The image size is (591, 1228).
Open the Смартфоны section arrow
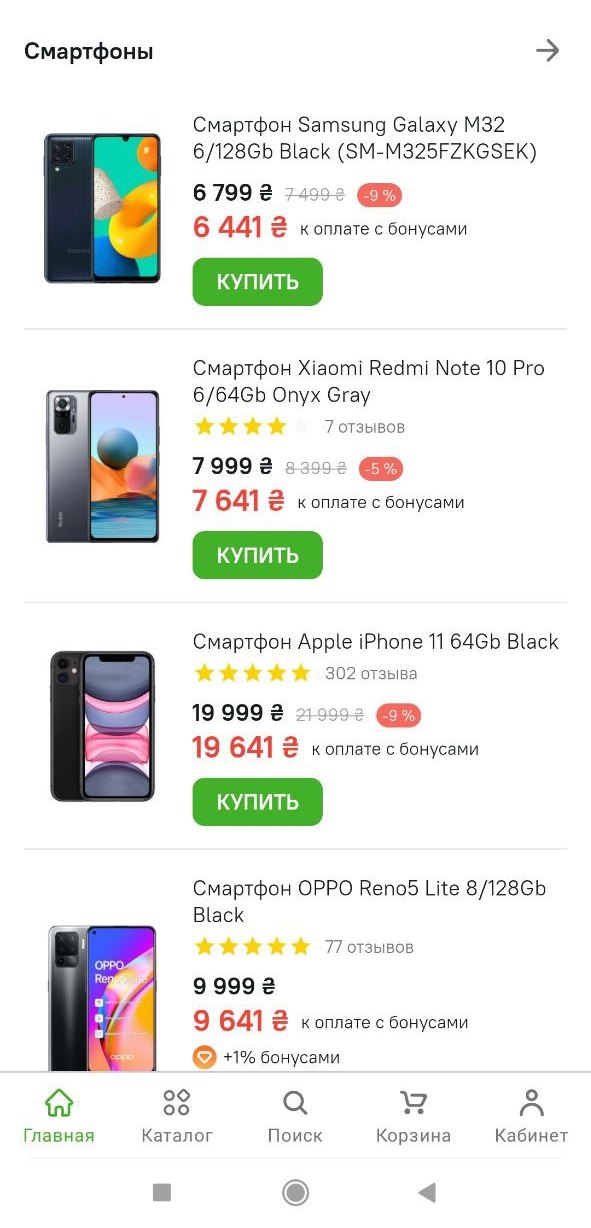(547, 51)
